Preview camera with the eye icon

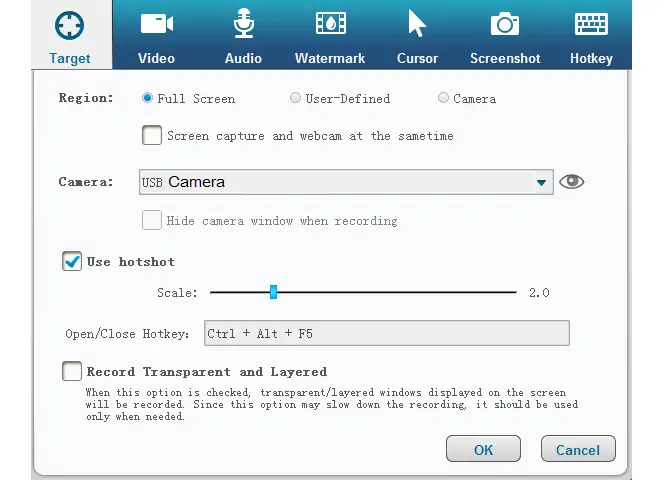click(571, 182)
